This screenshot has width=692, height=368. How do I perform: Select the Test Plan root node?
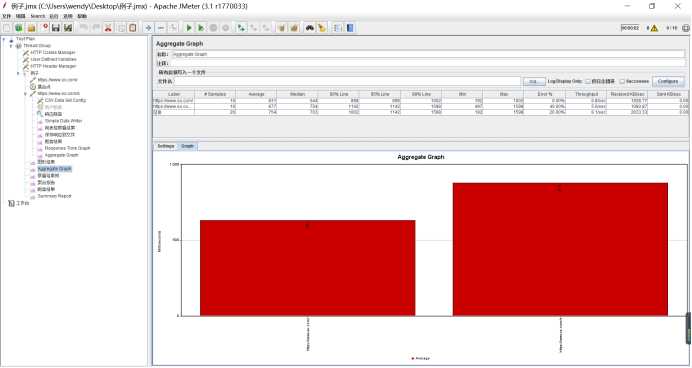pyautogui.click(x=25, y=39)
